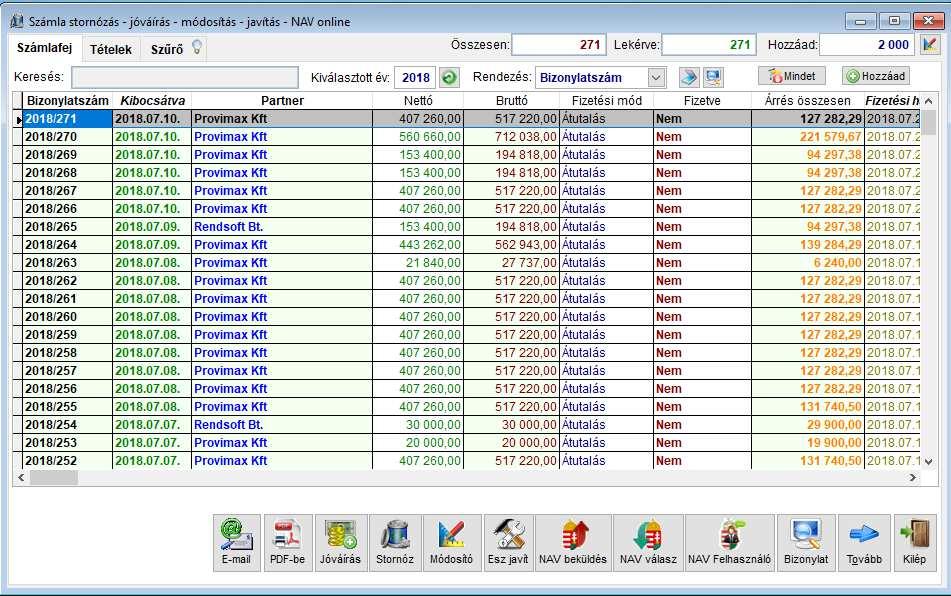Open the Módosító modification tool

pyautogui.click(x=452, y=543)
